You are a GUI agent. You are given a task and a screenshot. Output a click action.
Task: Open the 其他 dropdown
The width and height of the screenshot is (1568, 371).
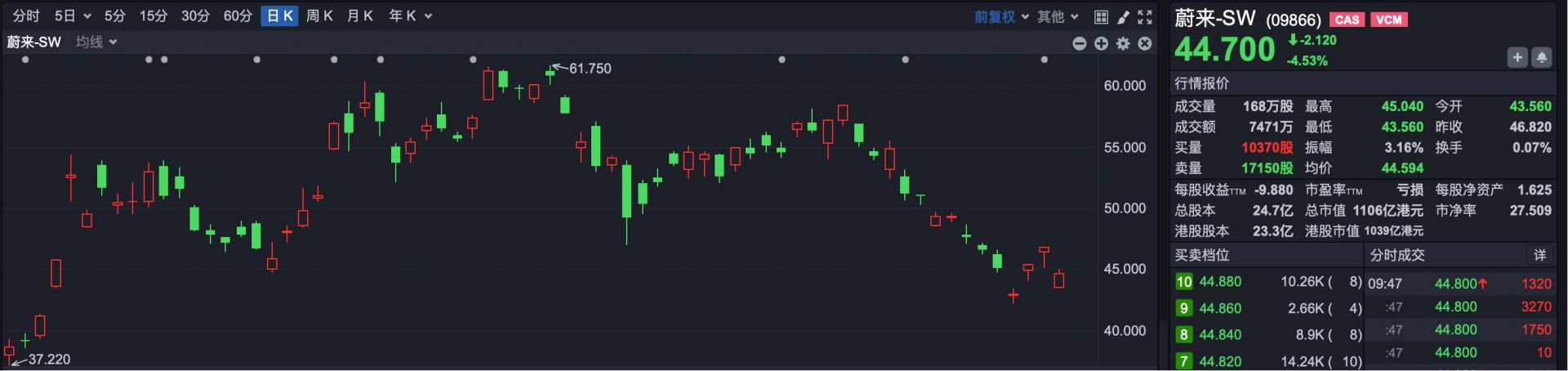pyautogui.click(x=1058, y=16)
